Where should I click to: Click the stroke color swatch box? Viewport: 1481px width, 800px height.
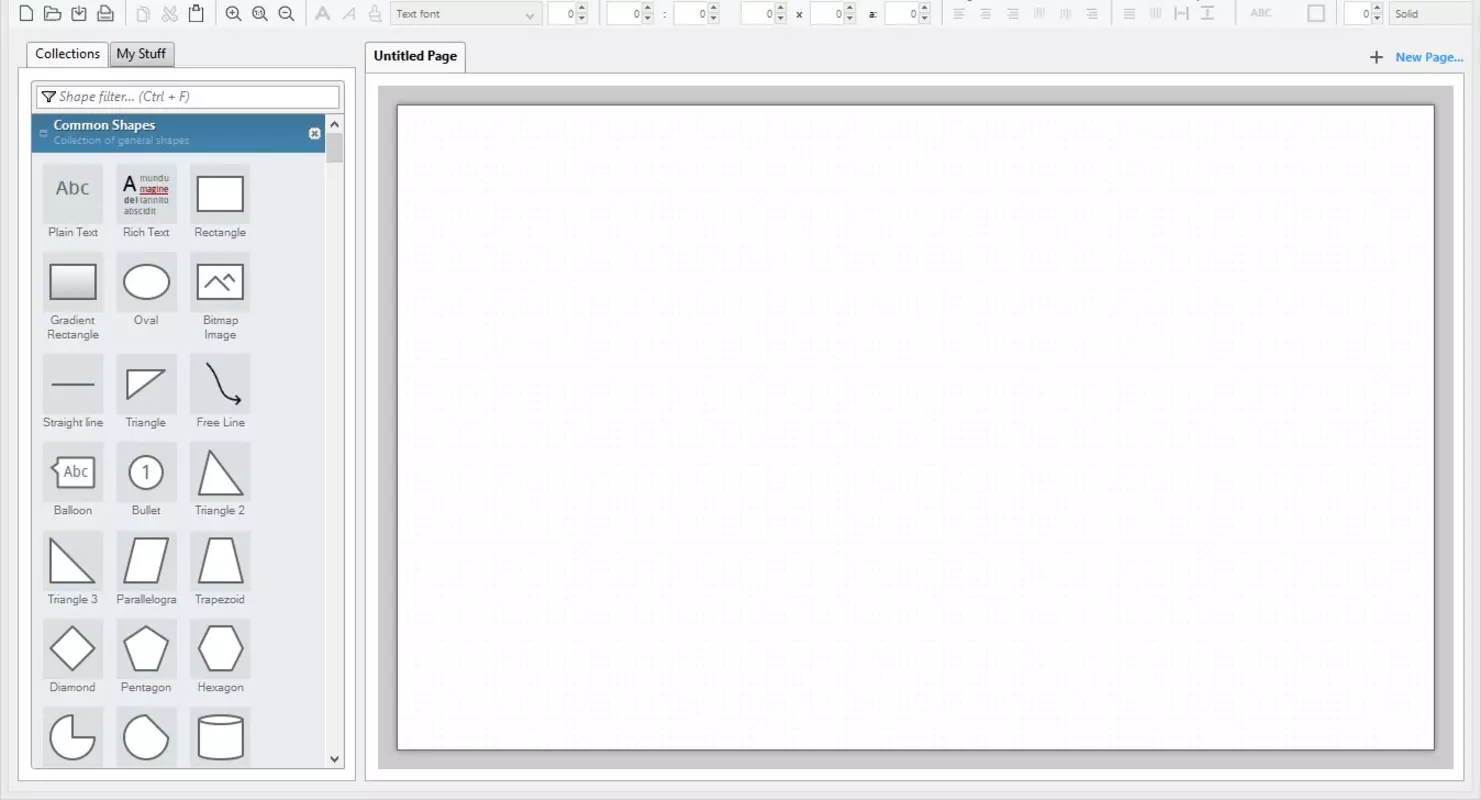[1316, 14]
